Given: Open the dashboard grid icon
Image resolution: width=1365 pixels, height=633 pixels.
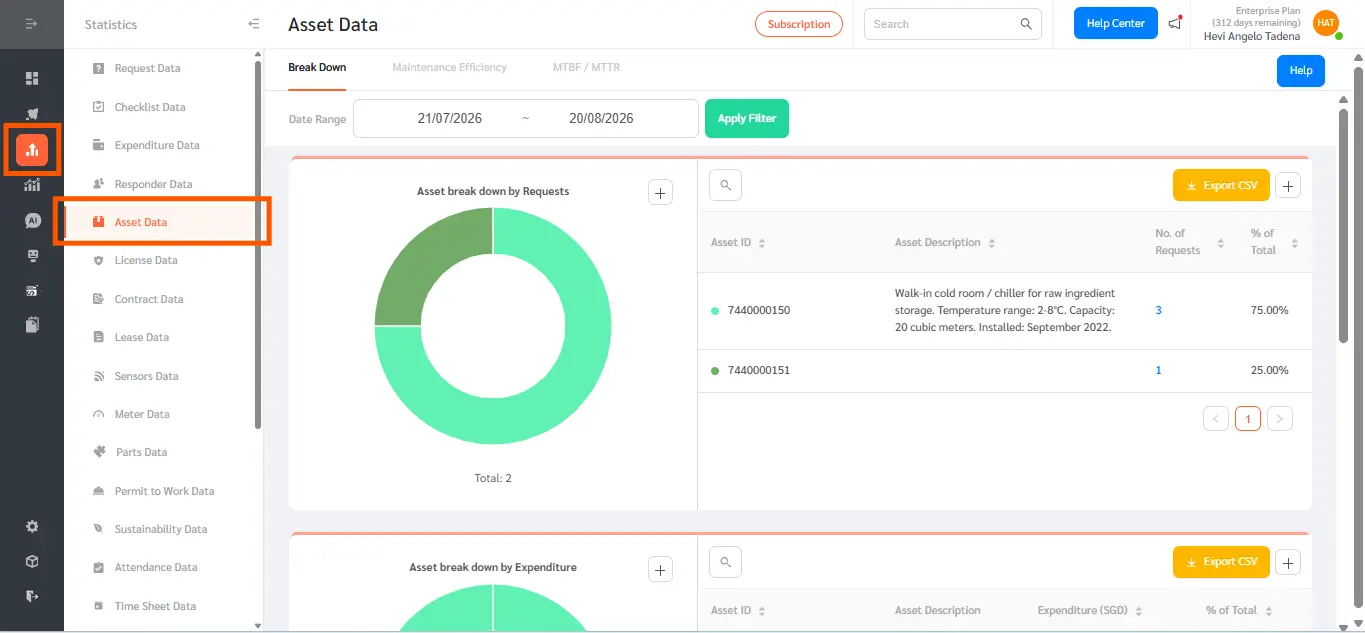Looking at the screenshot, I should pyautogui.click(x=32, y=78).
